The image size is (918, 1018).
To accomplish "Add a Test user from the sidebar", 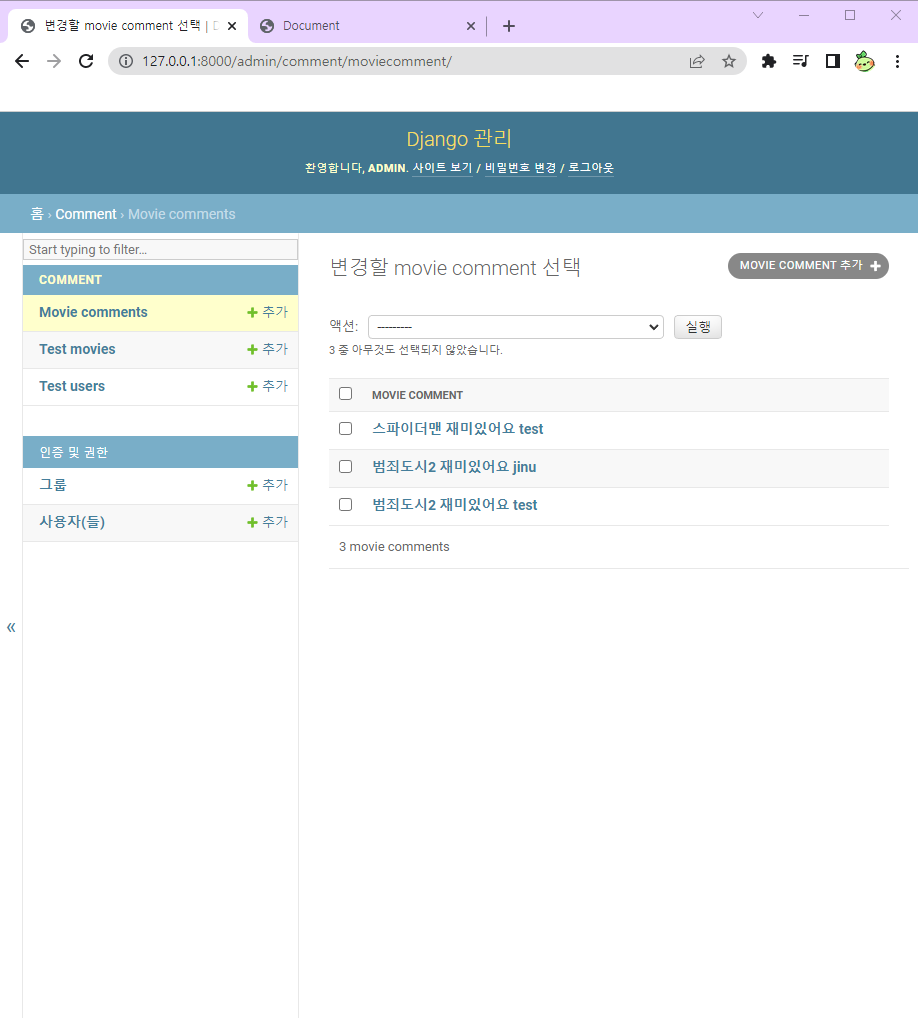I will coord(267,386).
